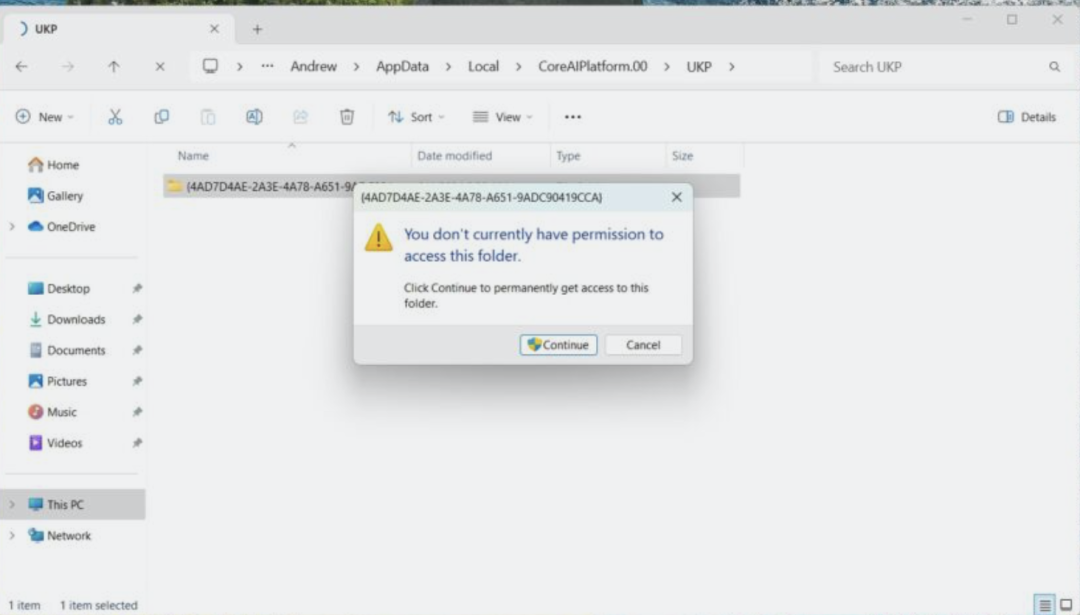The image size is (1080, 615).
Task: Open Andrew folder in breadcrumb
Action: click(313, 66)
